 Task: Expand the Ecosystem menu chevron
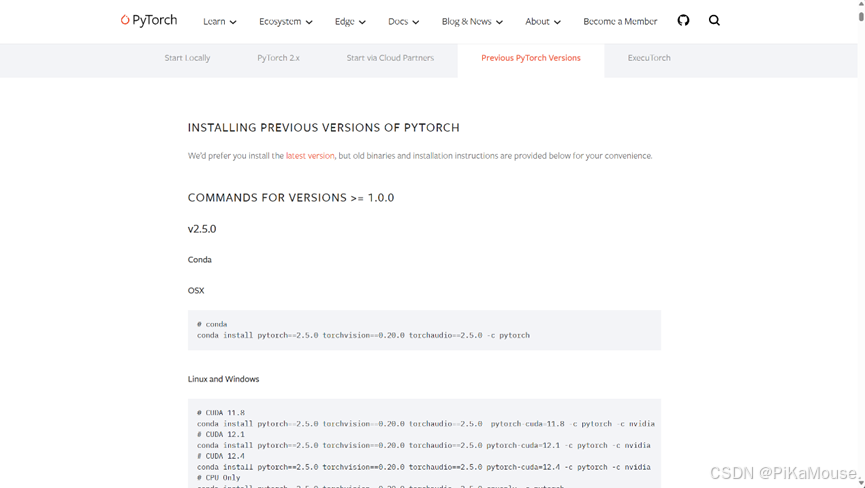pos(309,22)
